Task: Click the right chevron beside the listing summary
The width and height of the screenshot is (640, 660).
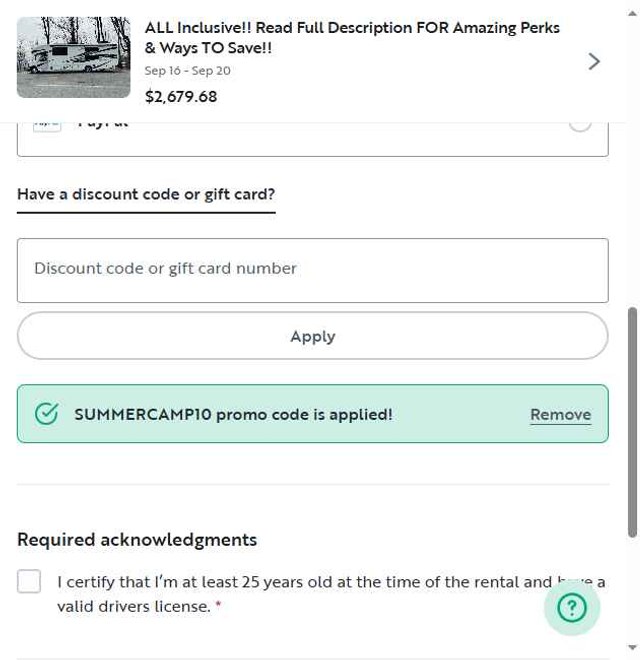Action: [594, 61]
